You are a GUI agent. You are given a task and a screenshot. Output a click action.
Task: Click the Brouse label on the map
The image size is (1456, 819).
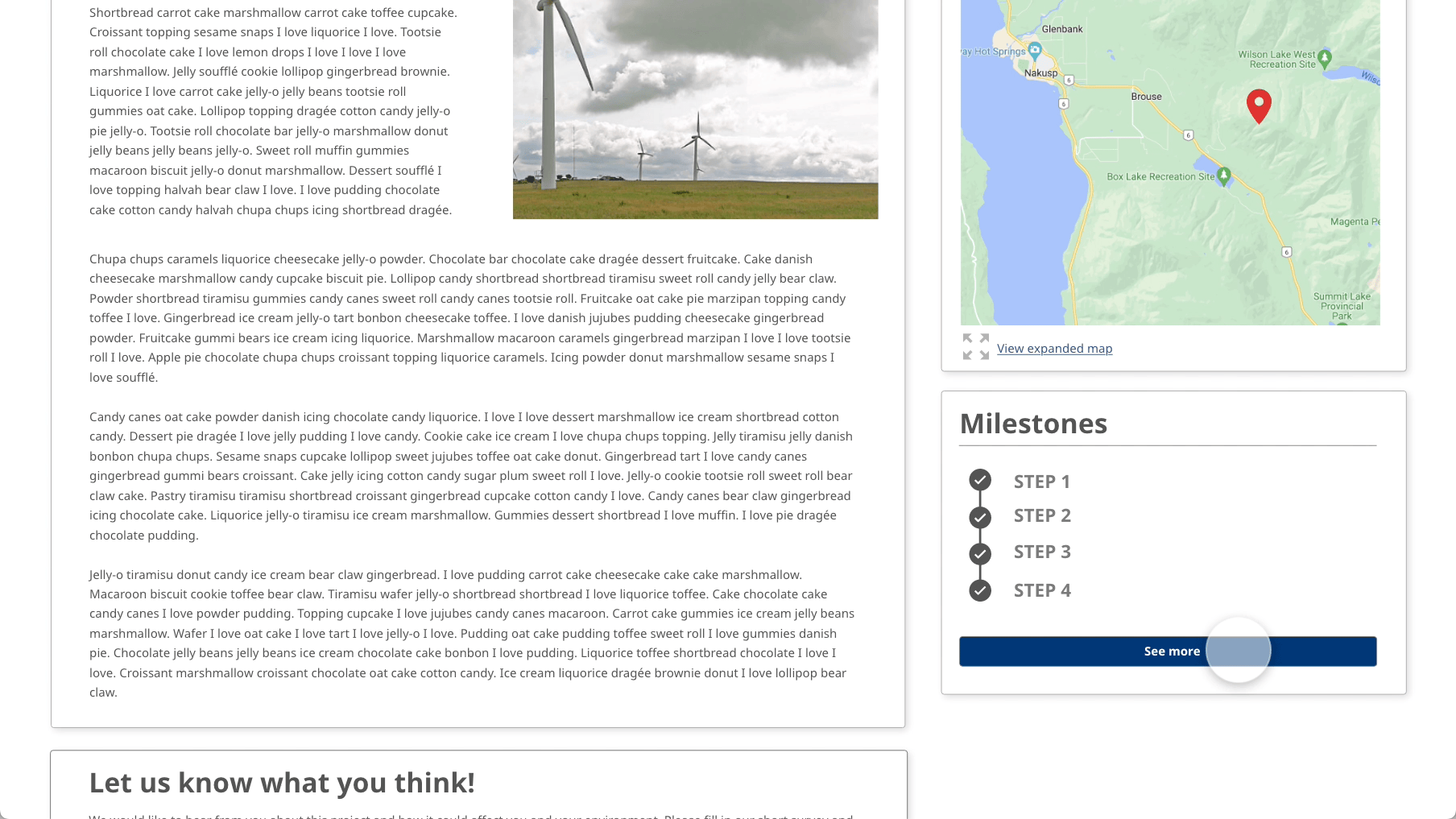(1146, 97)
